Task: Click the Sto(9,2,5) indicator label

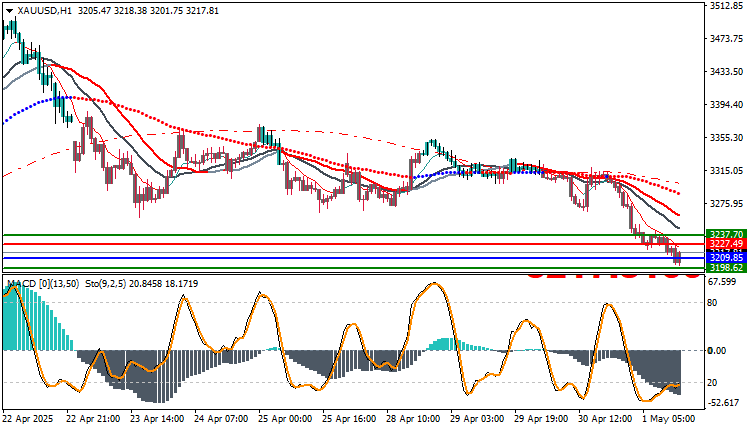Action: [105, 284]
